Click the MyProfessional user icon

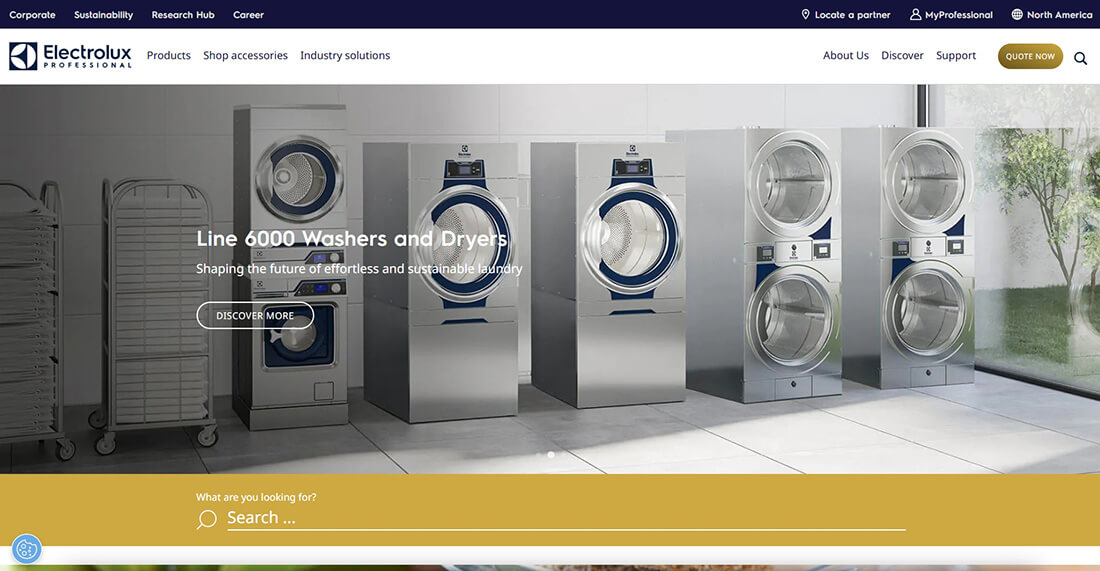[915, 15]
